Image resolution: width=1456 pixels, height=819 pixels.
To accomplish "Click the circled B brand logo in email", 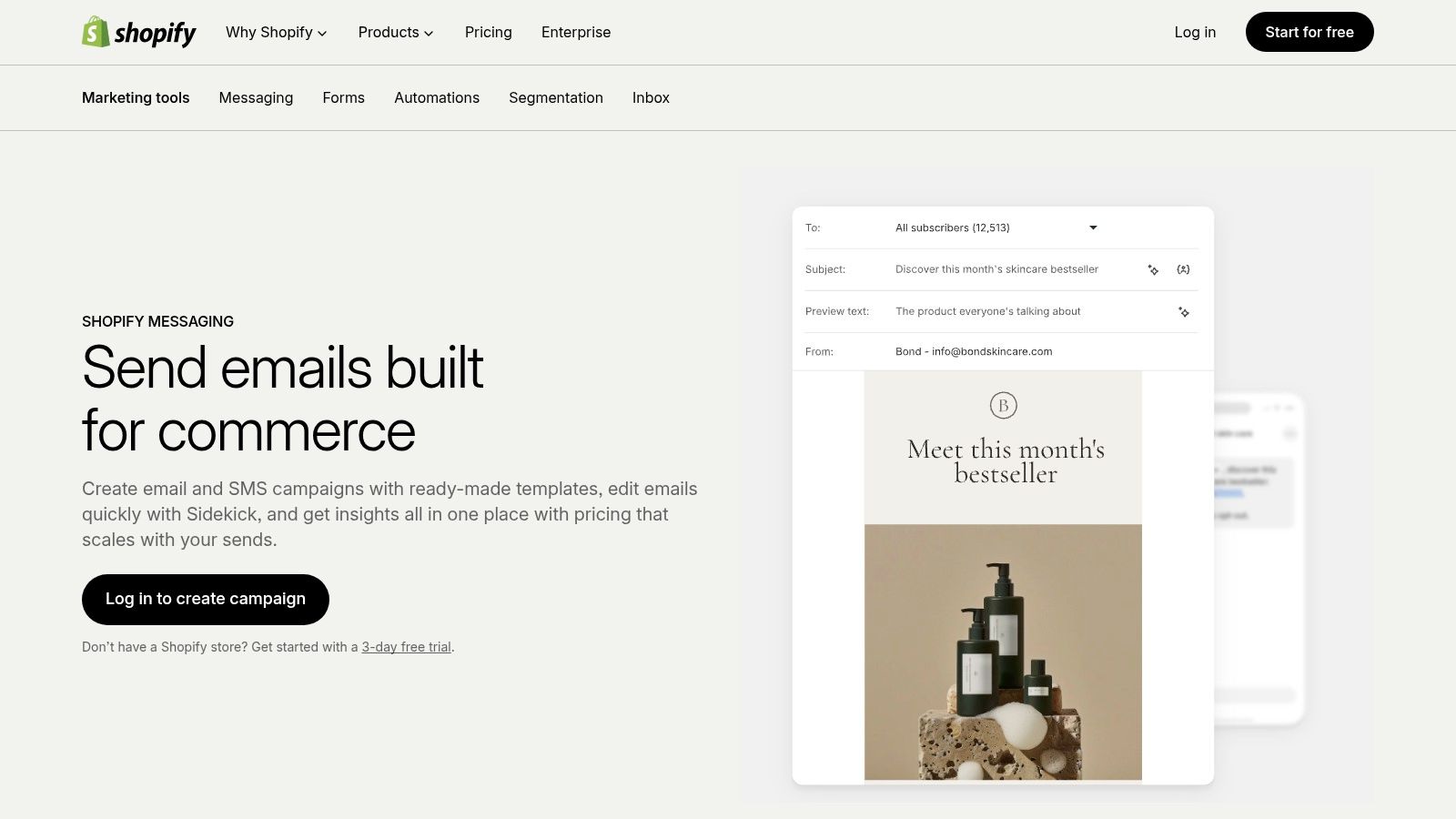I will pyautogui.click(x=1003, y=405).
